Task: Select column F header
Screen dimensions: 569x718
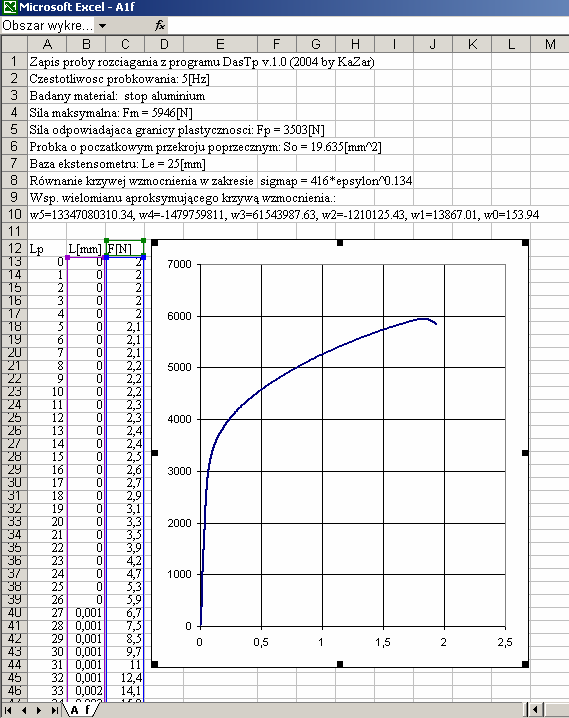Action: tap(276, 44)
